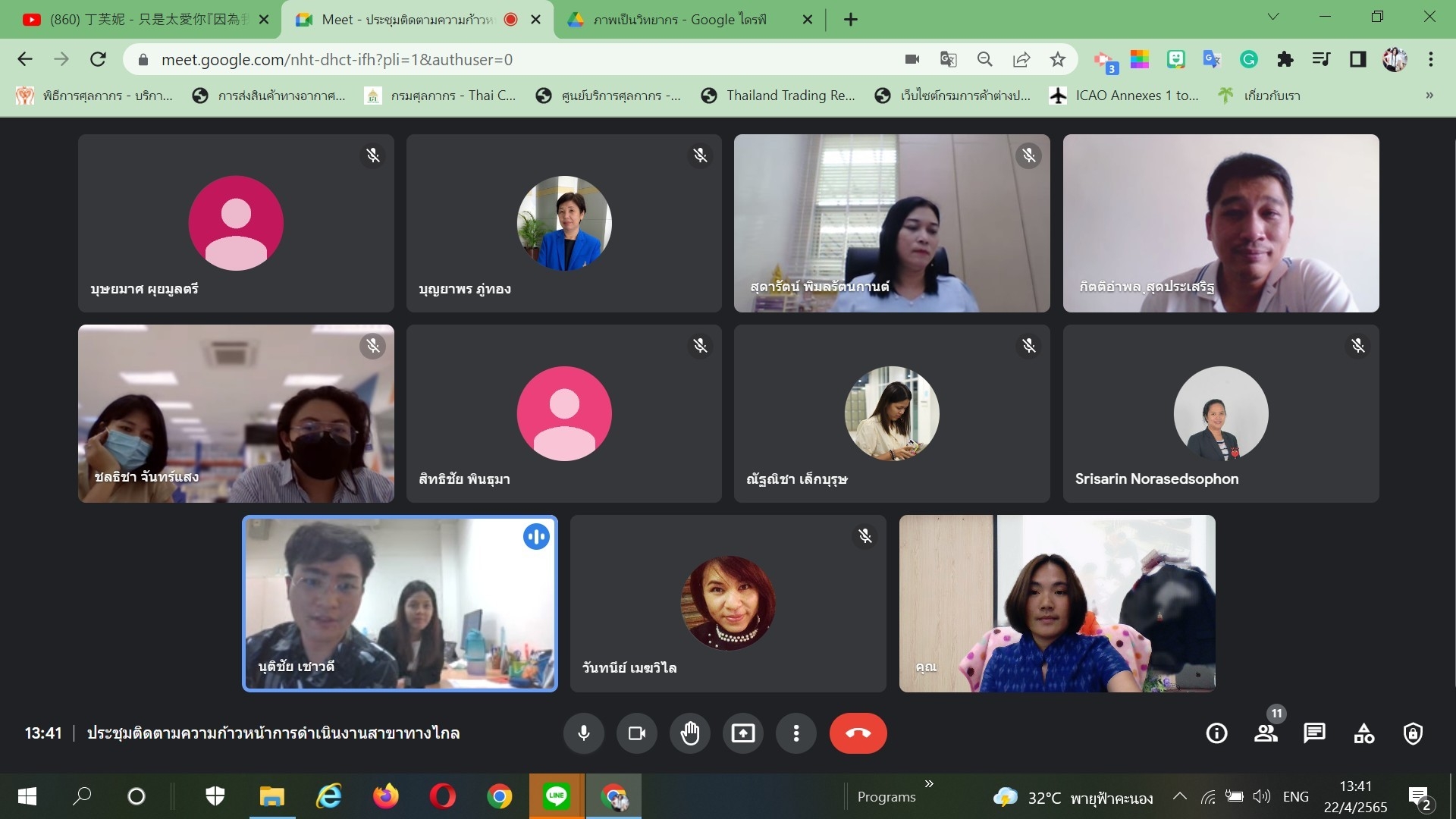Show the participants list panel
Image resolution: width=1456 pixels, height=819 pixels.
click(x=1266, y=733)
